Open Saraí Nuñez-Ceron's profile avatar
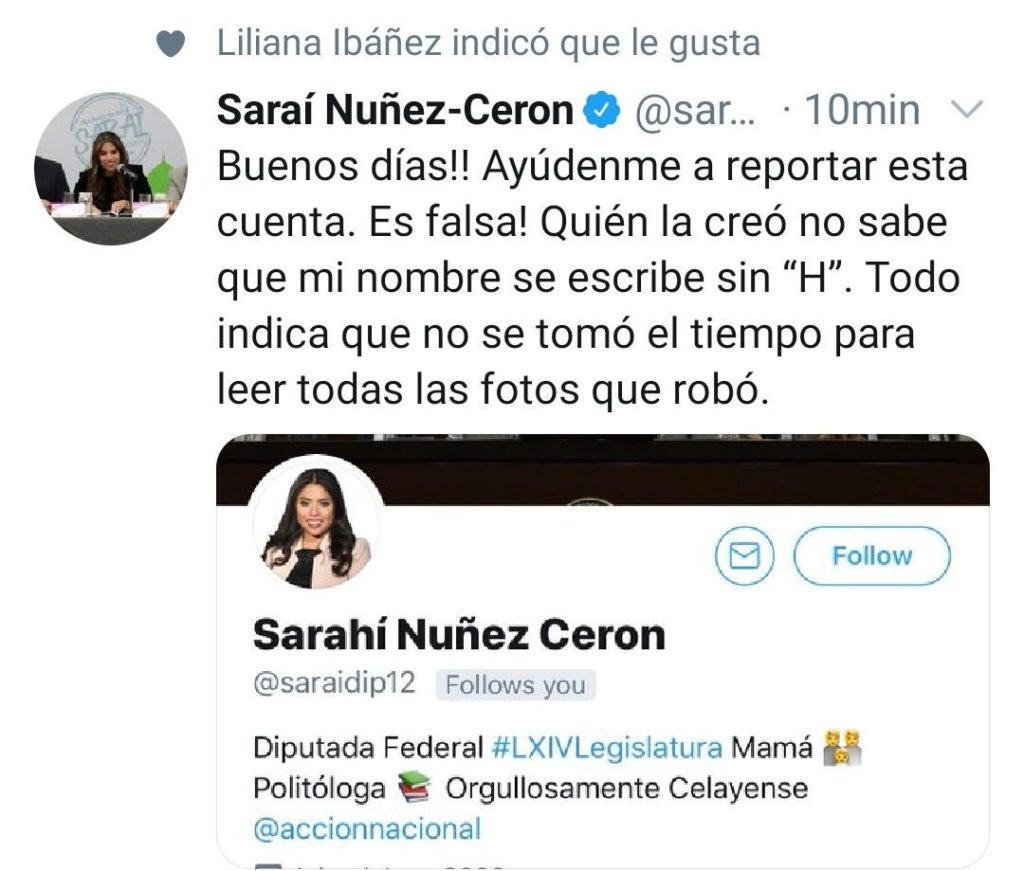1024x871 pixels. 110,168
